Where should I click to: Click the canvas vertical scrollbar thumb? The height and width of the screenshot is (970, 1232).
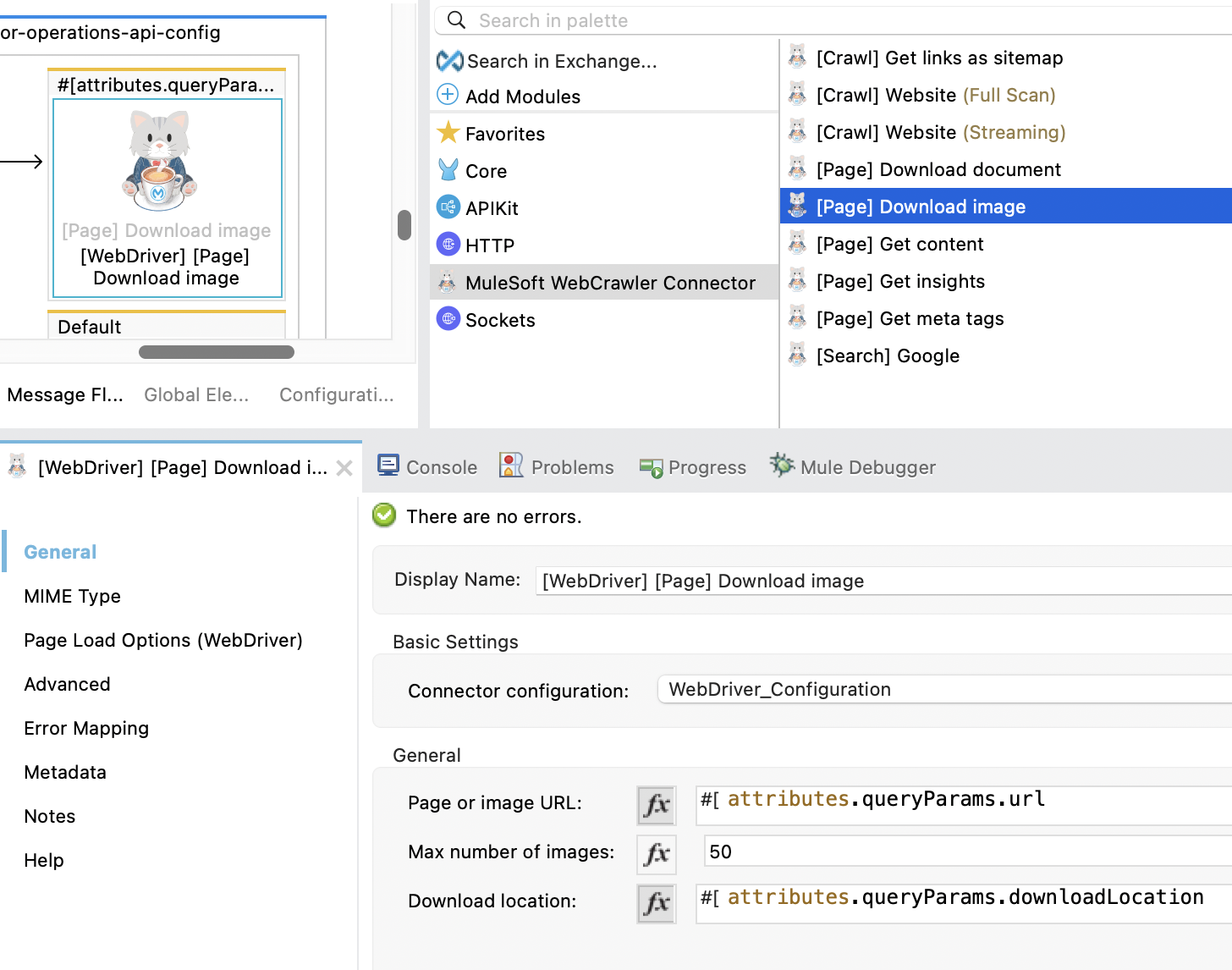click(404, 225)
